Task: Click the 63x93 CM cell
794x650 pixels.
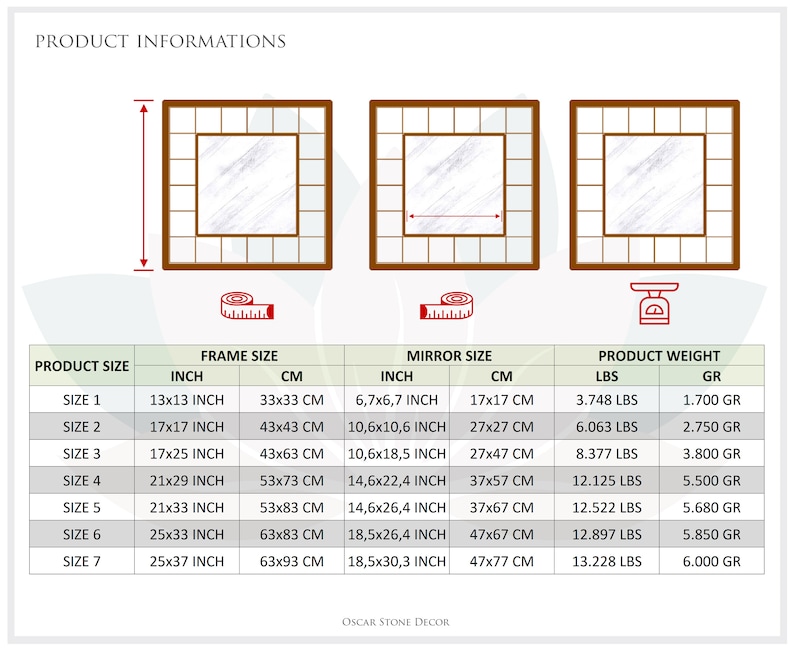Action: [292, 561]
